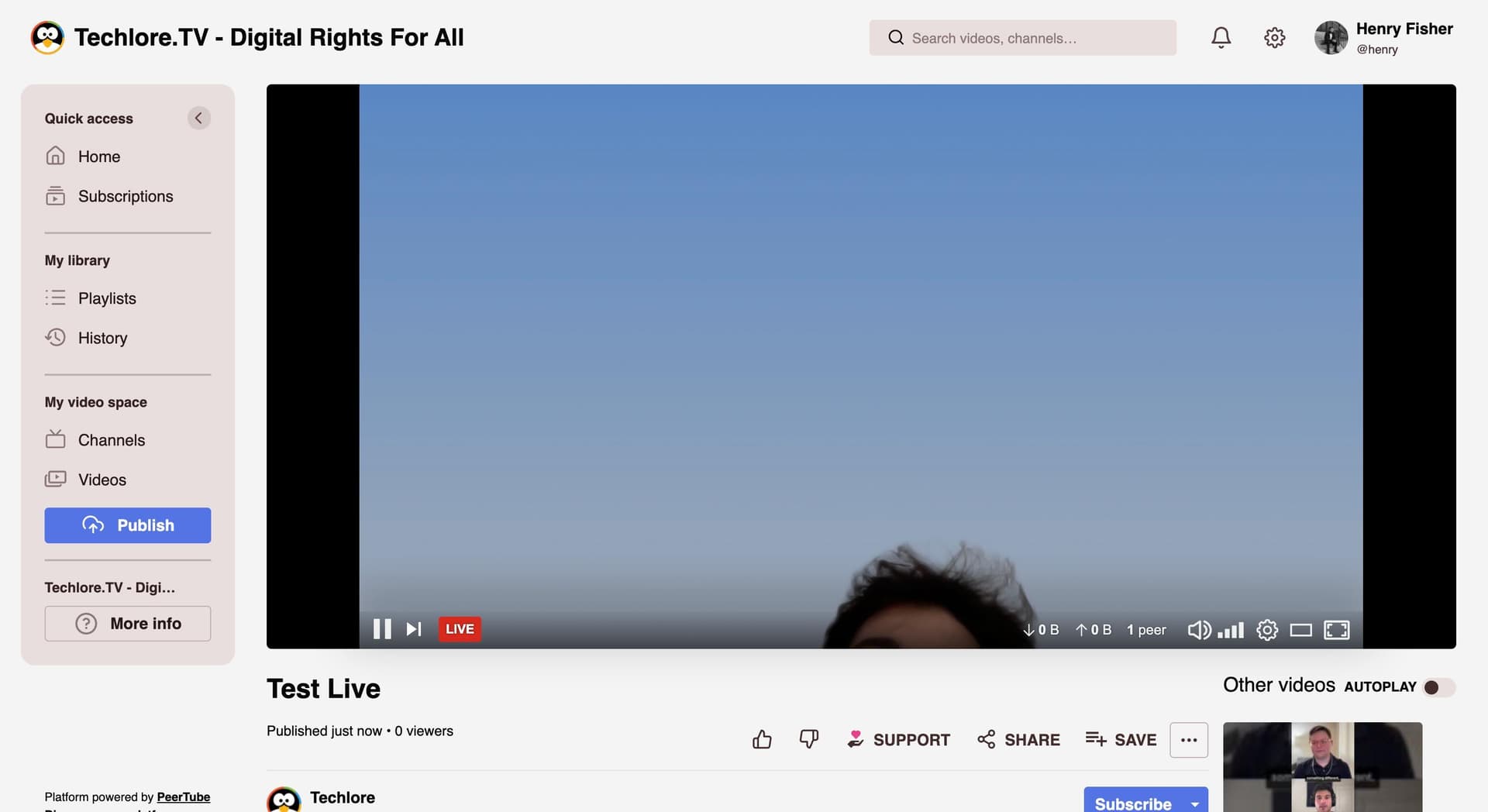Open Playlists in My library

pos(91,298)
